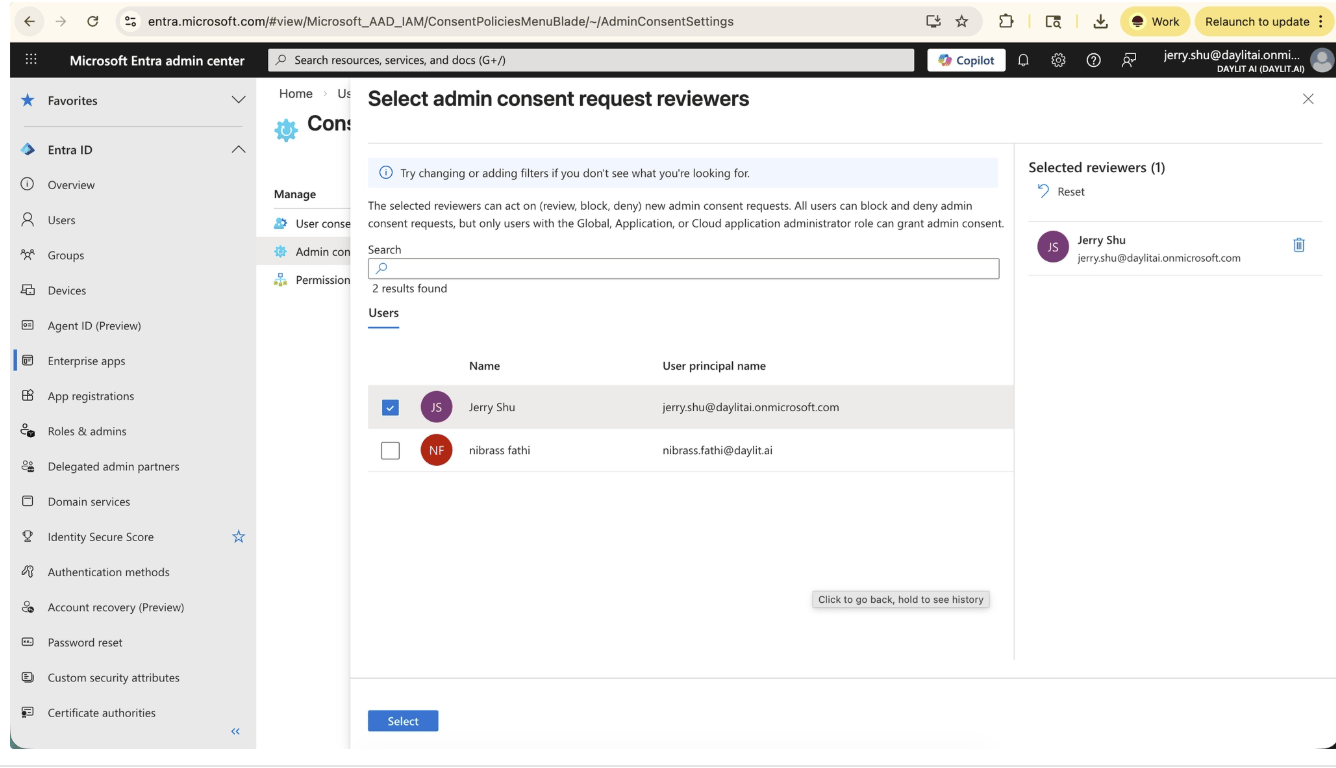Click the reviewer Search field
The image size is (1336, 768).
tap(683, 269)
